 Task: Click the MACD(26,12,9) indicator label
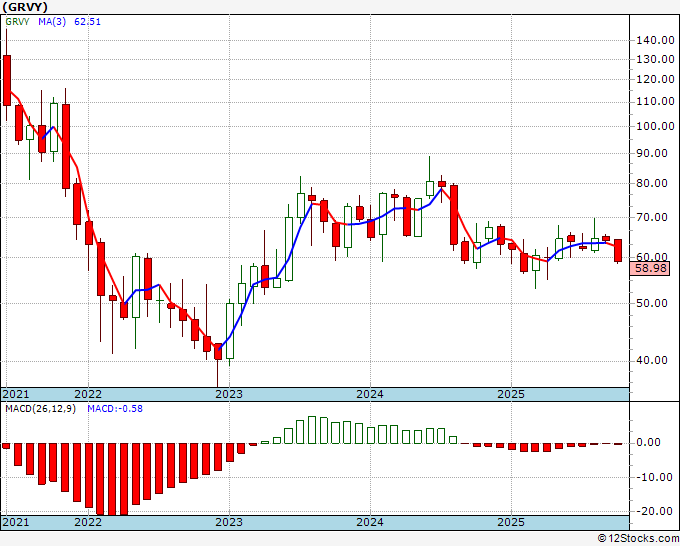(x=40, y=409)
